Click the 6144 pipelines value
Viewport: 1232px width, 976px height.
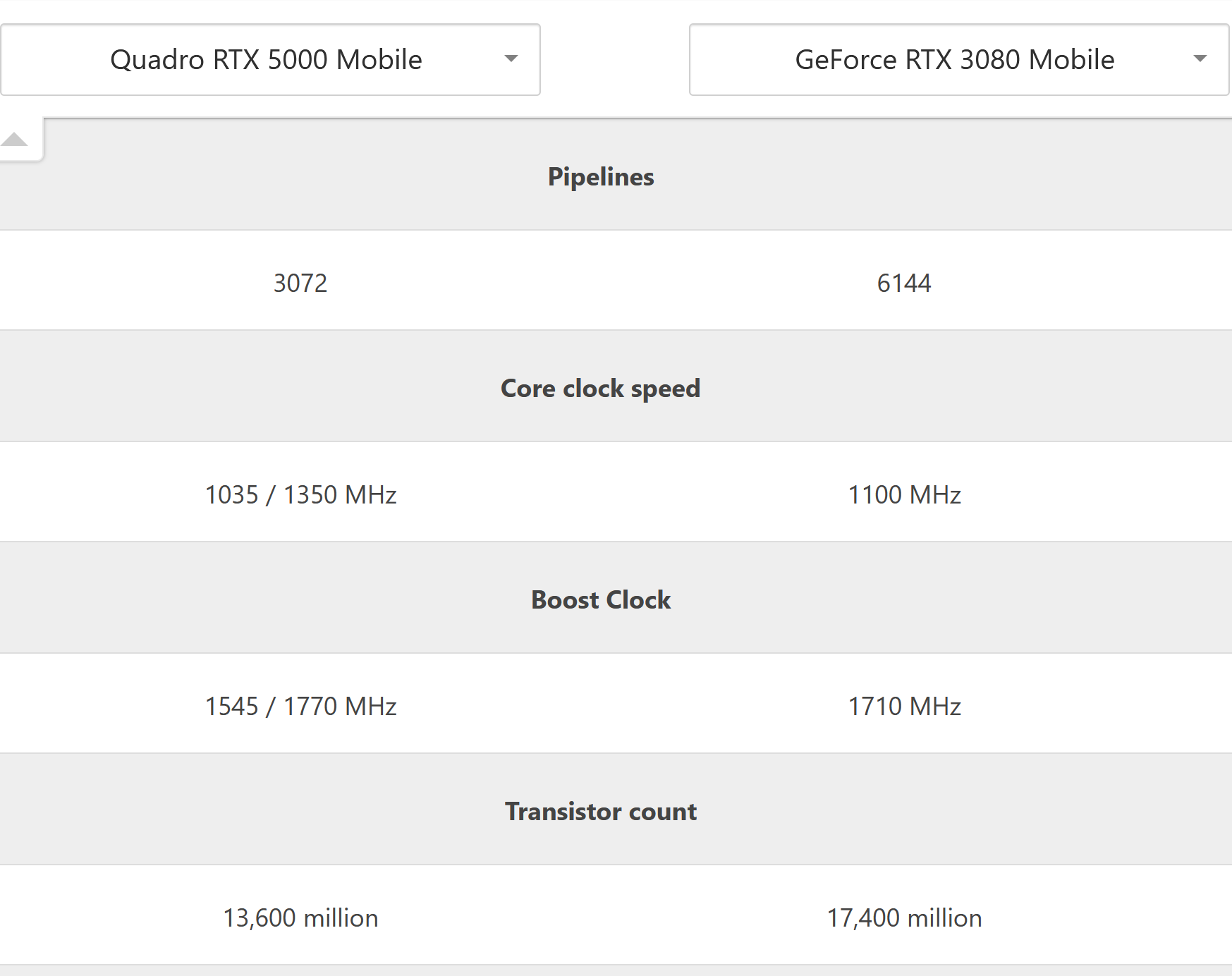904,283
